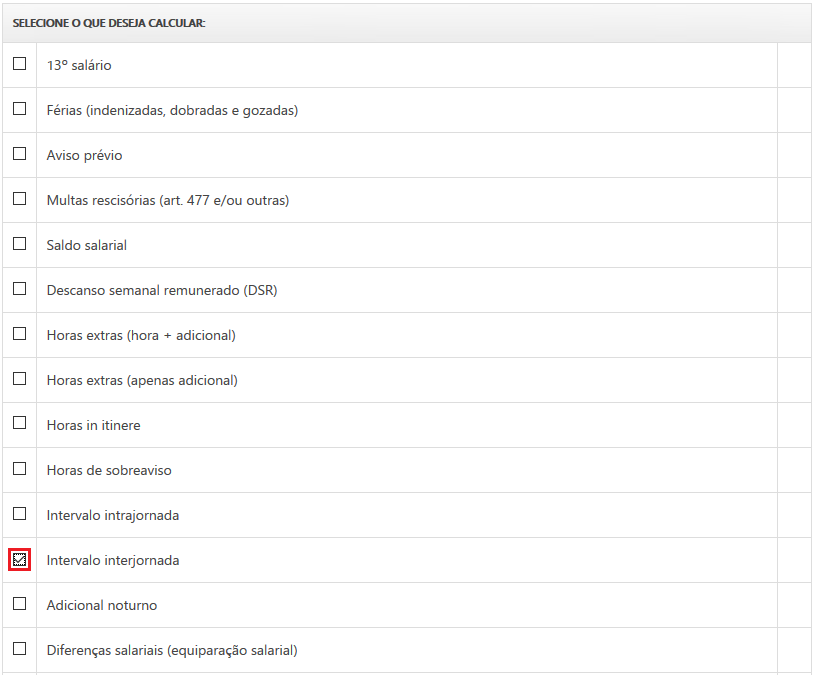Screen dimensions: 816x675
Task: Enable the Diferenças salariais (equiparação salarial) checkbox
Action: (19, 649)
